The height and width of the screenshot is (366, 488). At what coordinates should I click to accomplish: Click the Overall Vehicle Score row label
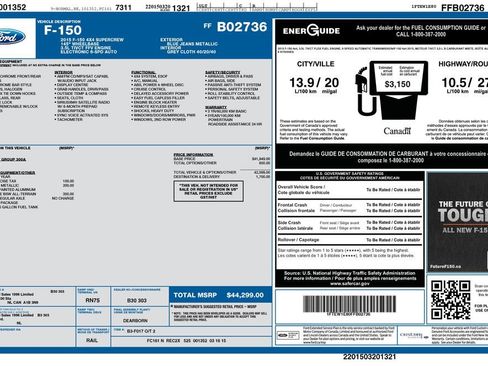point(303,190)
